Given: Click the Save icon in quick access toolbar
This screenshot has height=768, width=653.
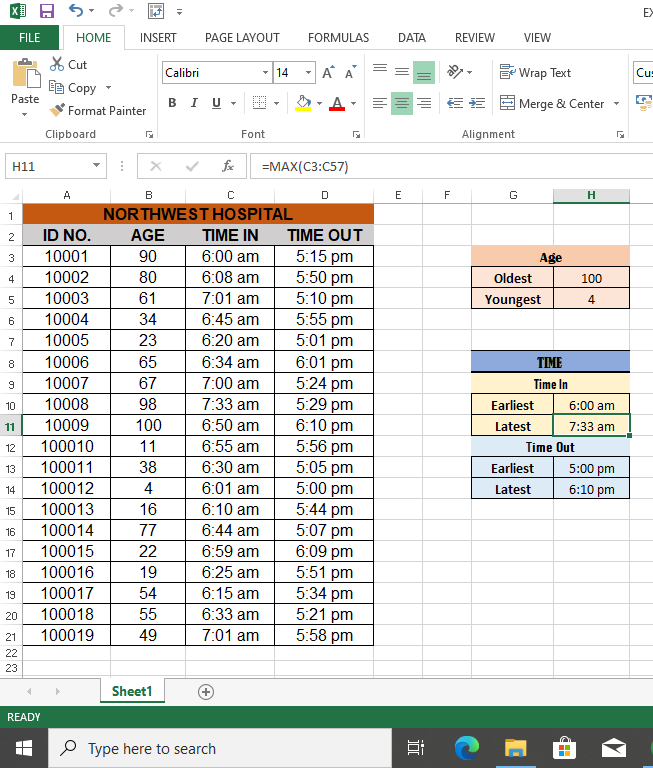Looking at the screenshot, I should [47, 11].
